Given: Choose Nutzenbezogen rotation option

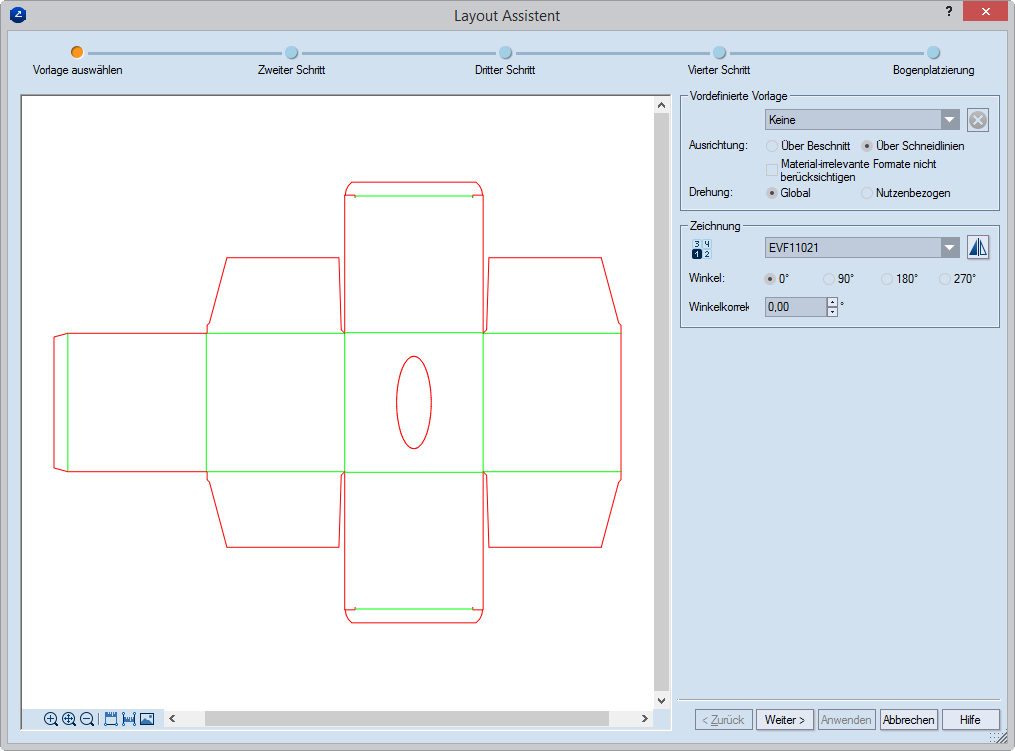Looking at the screenshot, I should [867, 193].
